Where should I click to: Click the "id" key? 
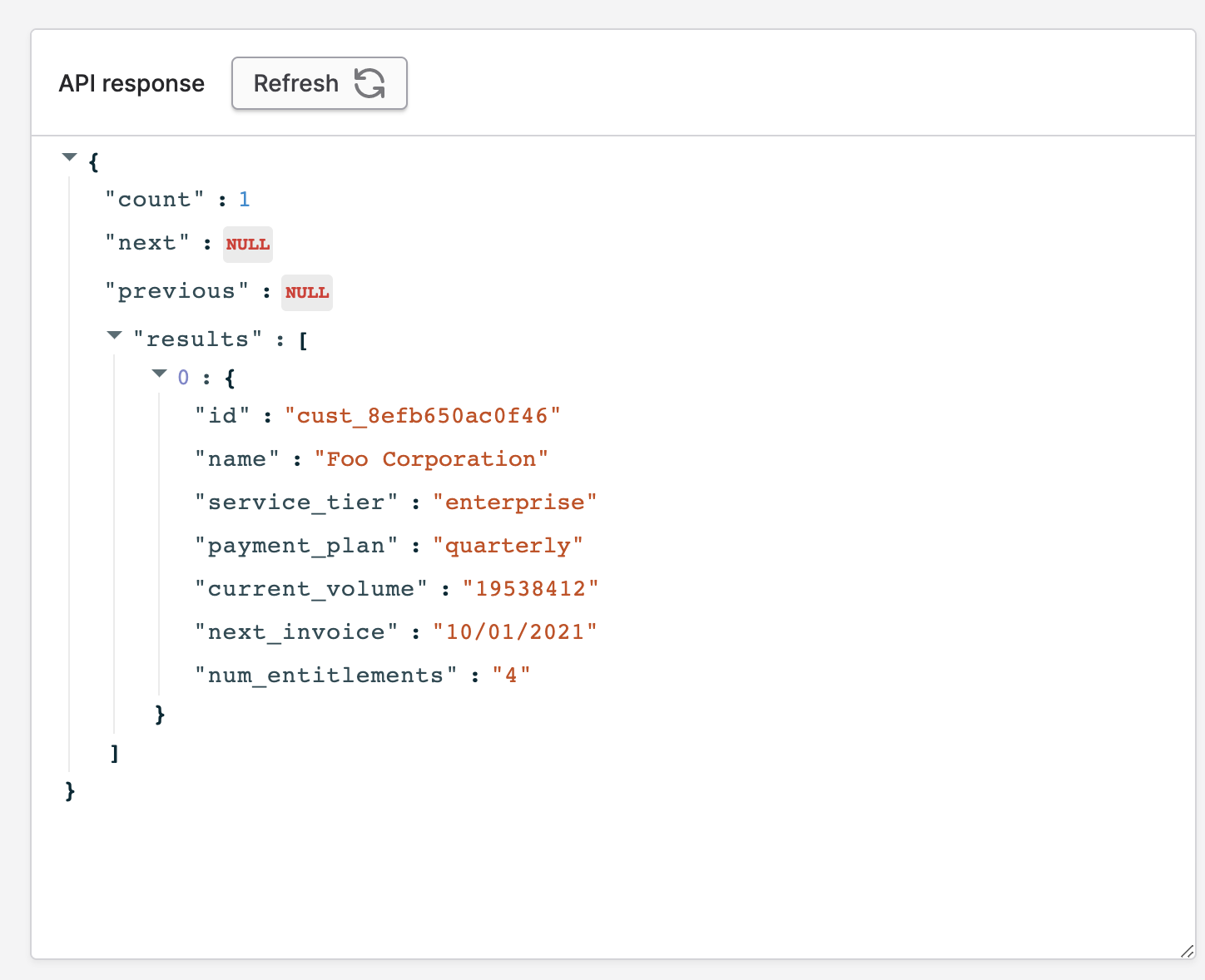[222, 416]
